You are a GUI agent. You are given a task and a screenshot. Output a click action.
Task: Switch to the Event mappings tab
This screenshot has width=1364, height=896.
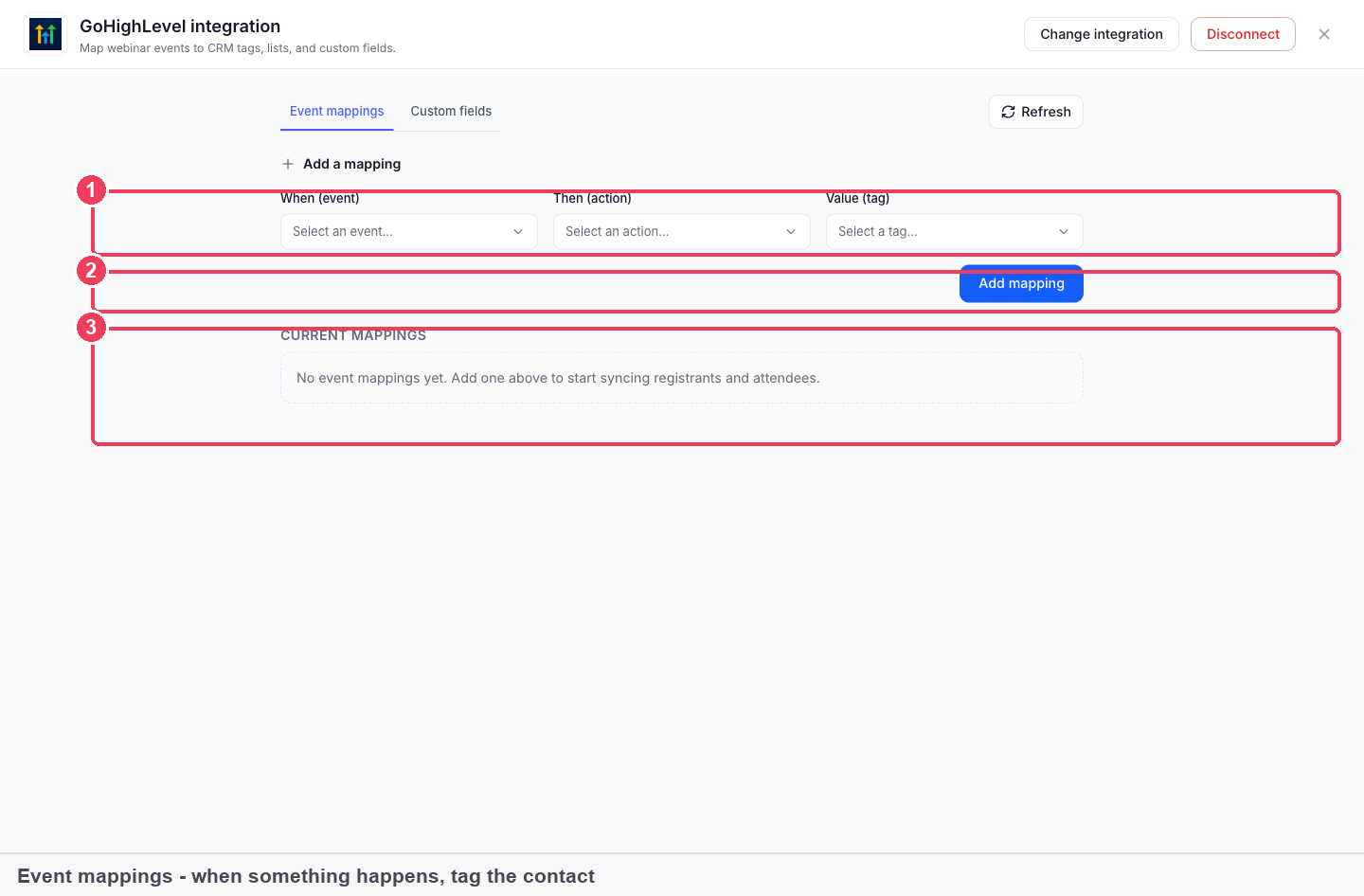pos(337,112)
